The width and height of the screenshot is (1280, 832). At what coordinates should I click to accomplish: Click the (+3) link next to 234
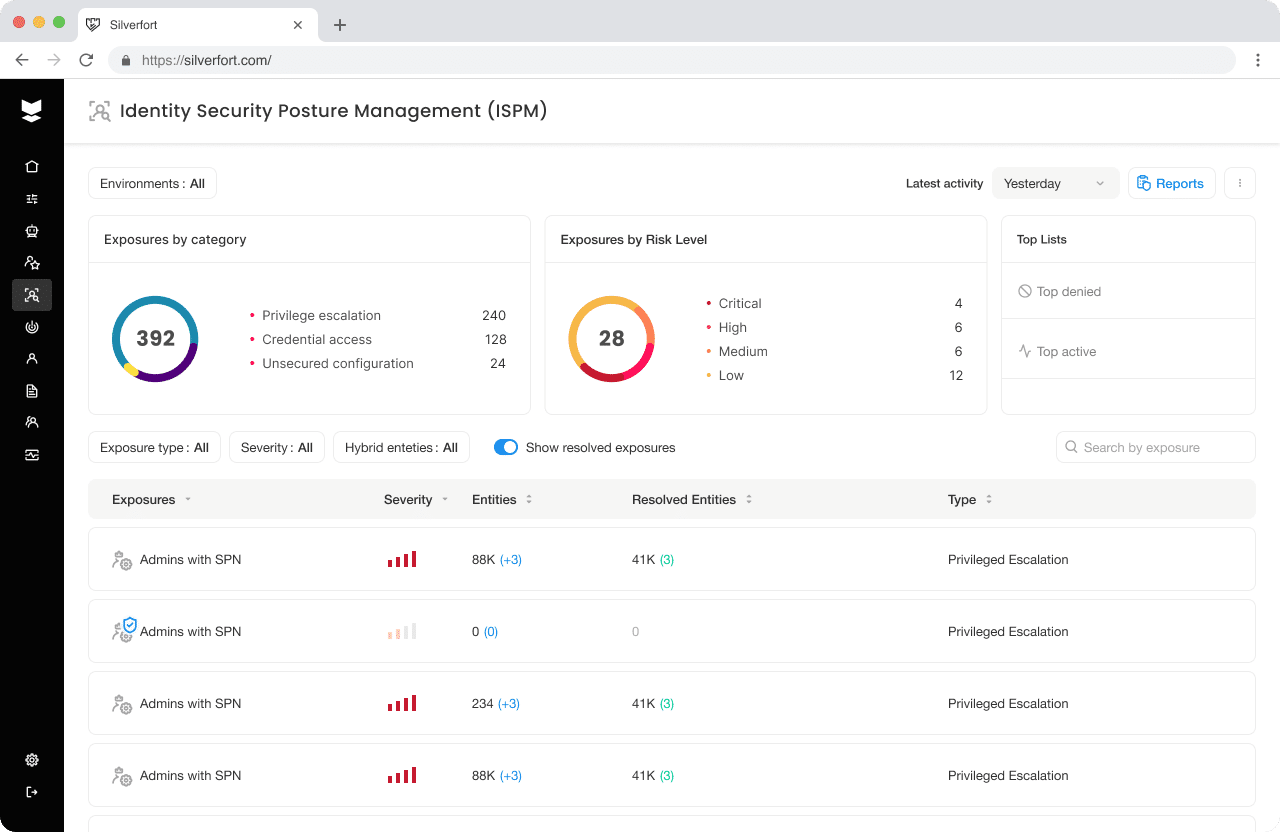pyautogui.click(x=509, y=703)
